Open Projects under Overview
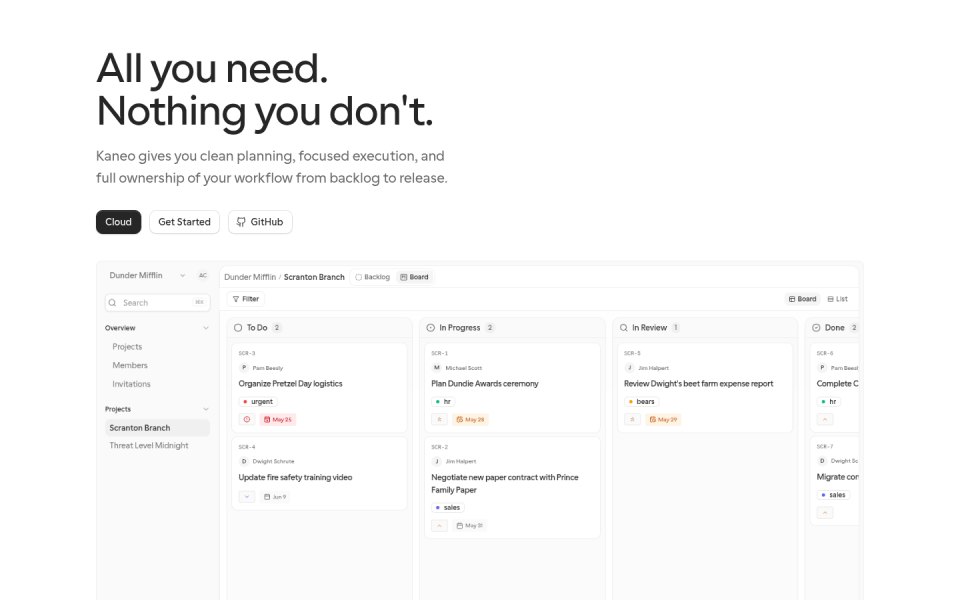This screenshot has width=960, height=600. [x=127, y=347]
